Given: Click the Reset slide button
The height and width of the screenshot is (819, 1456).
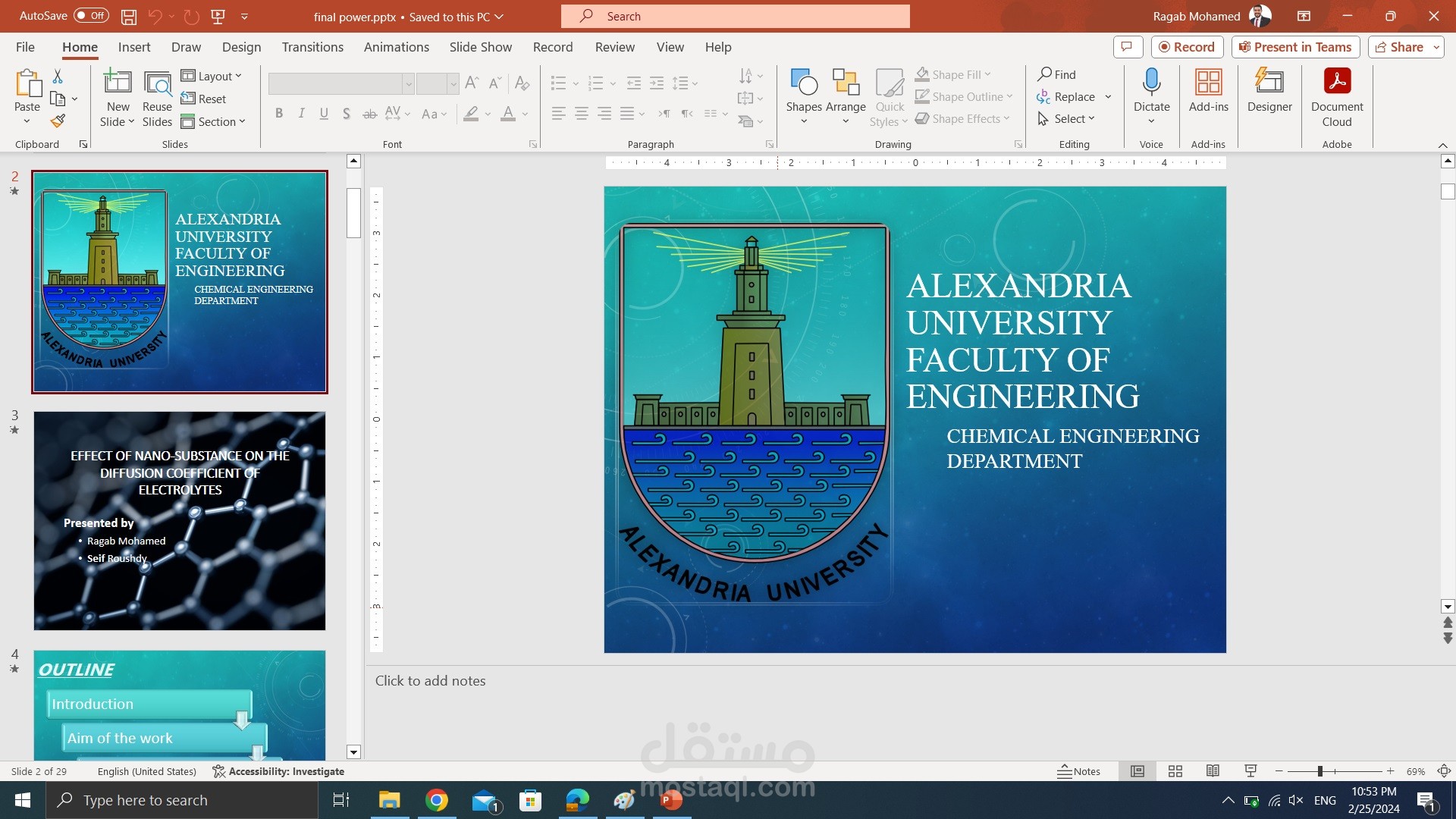Looking at the screenshot, I should [x=204, y=99].
